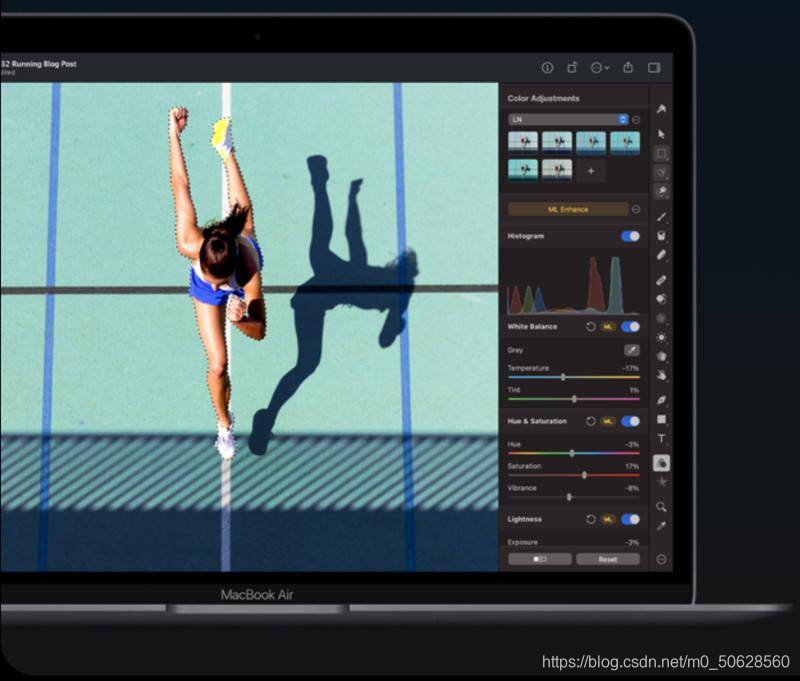This screenshot has height=681, width=800.
Task: Reset Lightness with its circular arrow
Action: tap(590, 519)
